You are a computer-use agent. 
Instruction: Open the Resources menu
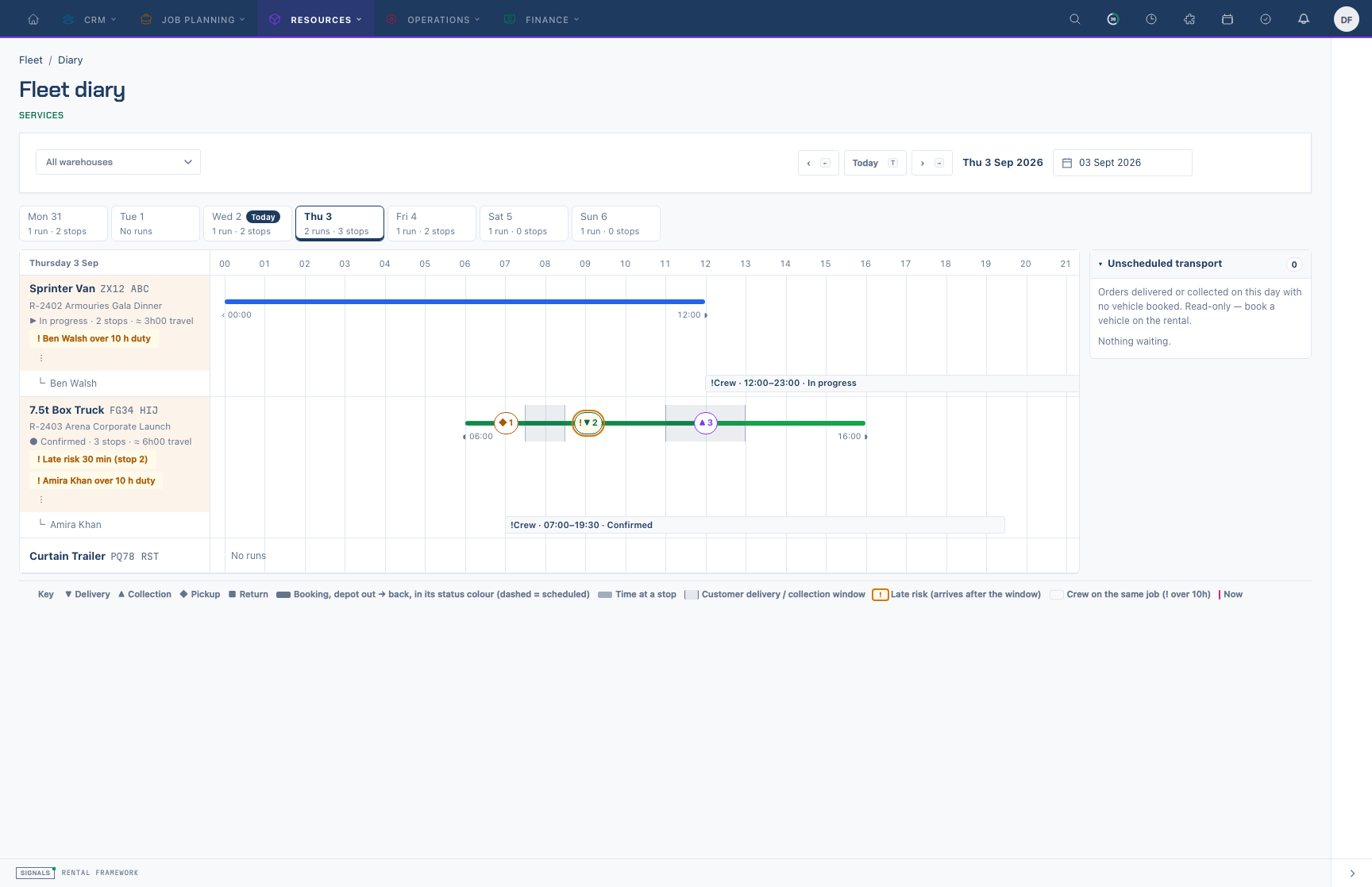pos(315,19)
